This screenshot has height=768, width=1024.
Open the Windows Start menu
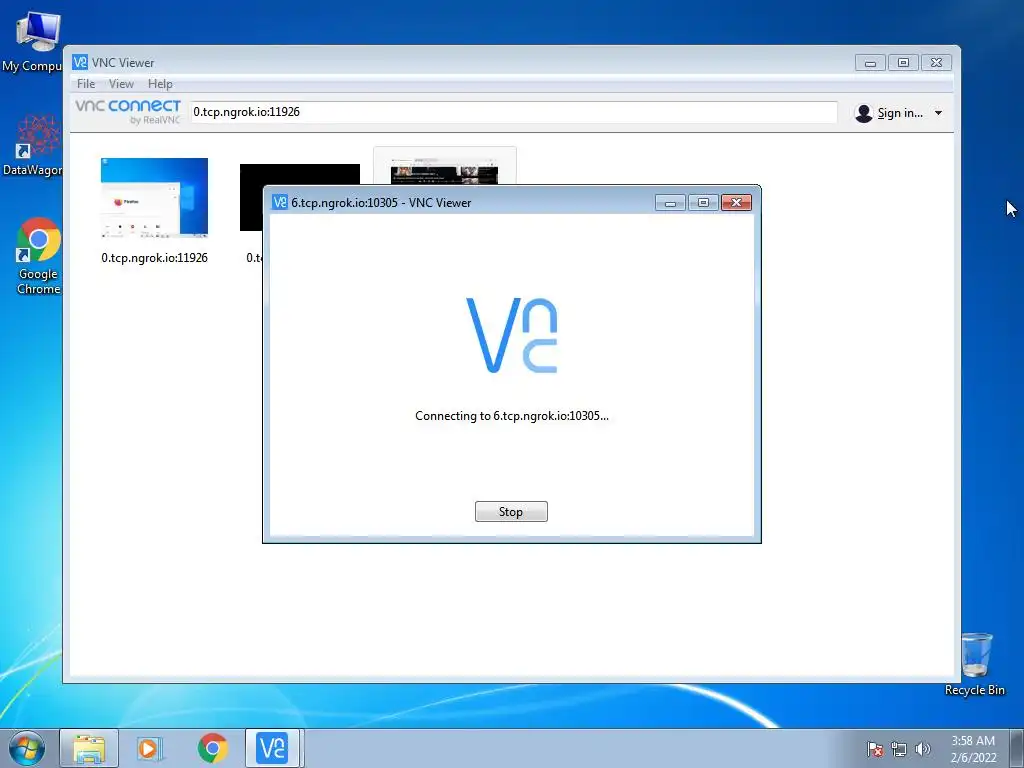[x=27, y=748]
